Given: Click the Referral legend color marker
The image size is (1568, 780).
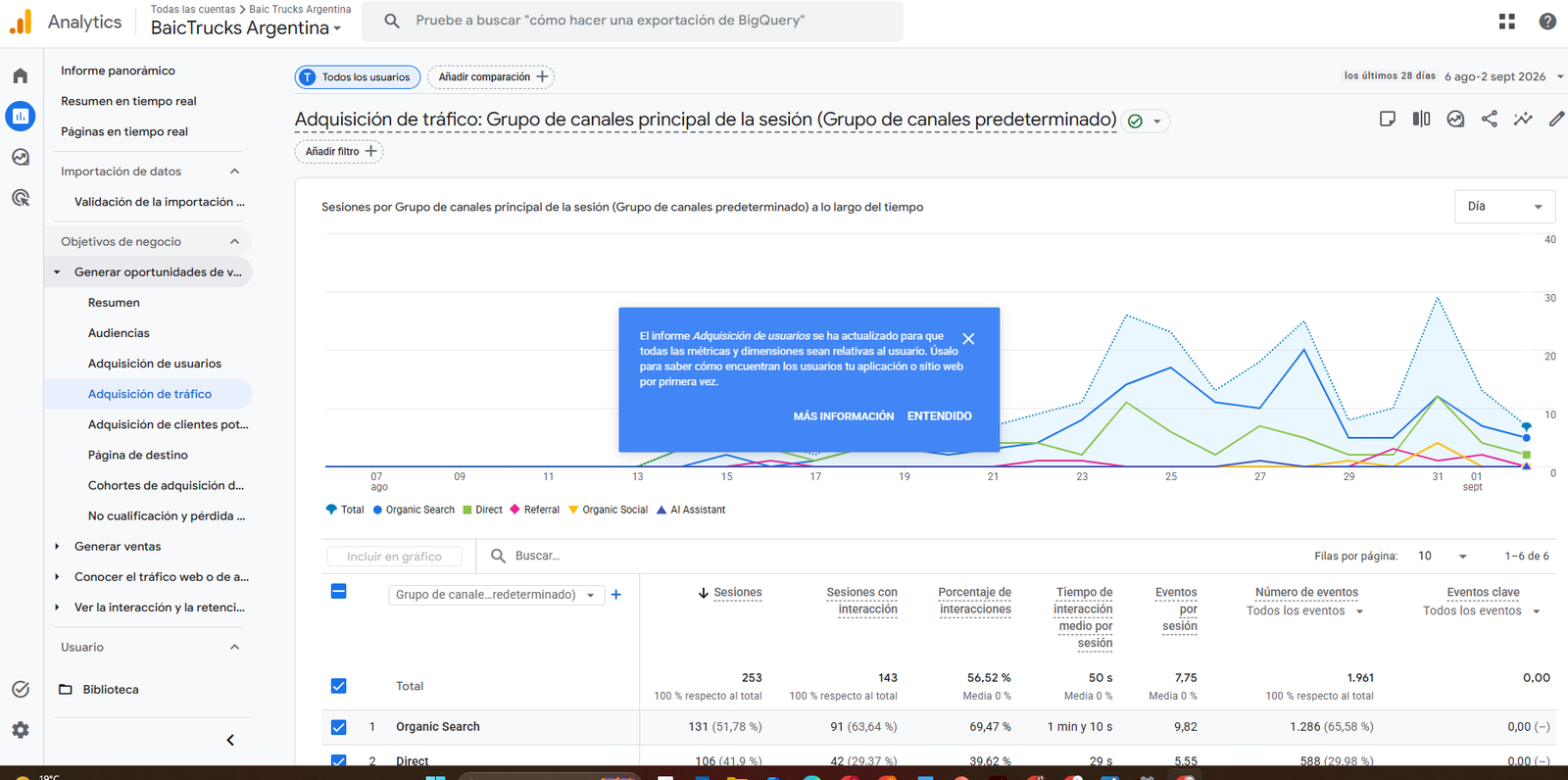Looking at the screenshot, I should 514,510.
